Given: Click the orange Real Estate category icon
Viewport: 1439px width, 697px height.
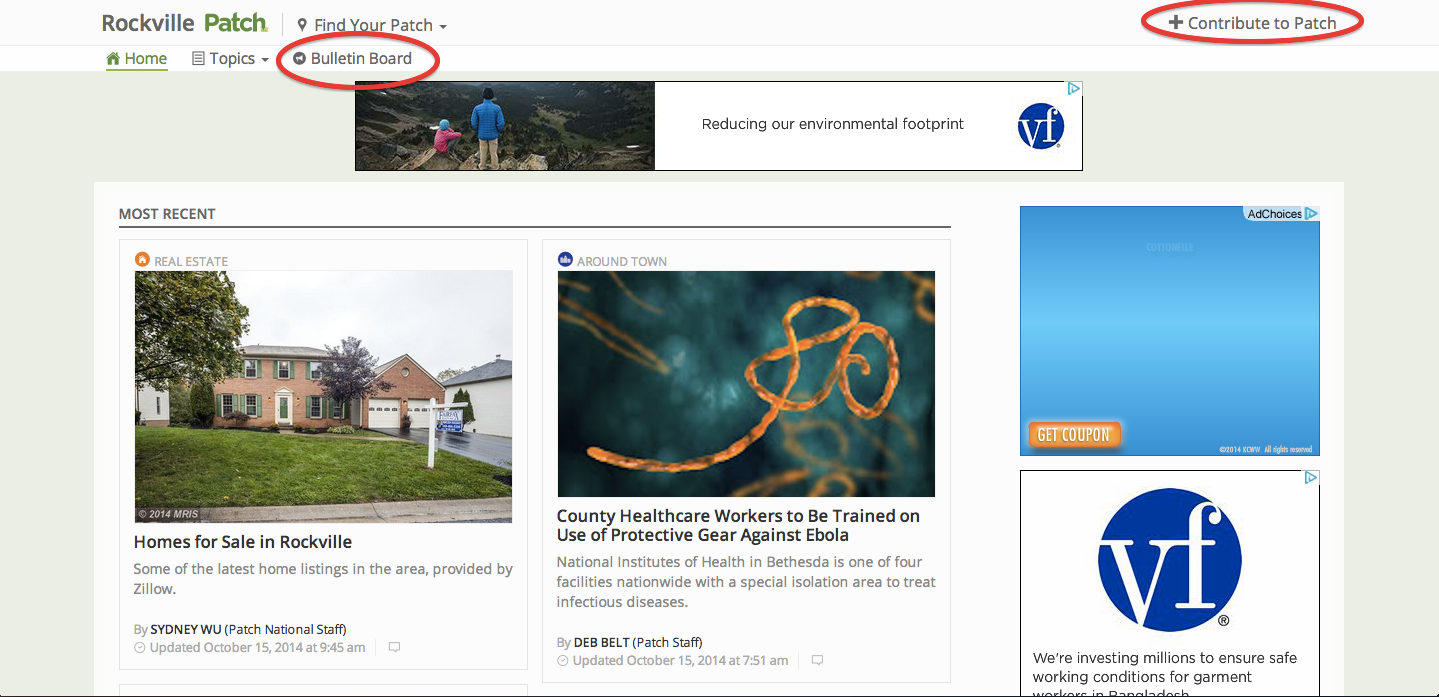Looking at the screenshot, I should point(142,260).
